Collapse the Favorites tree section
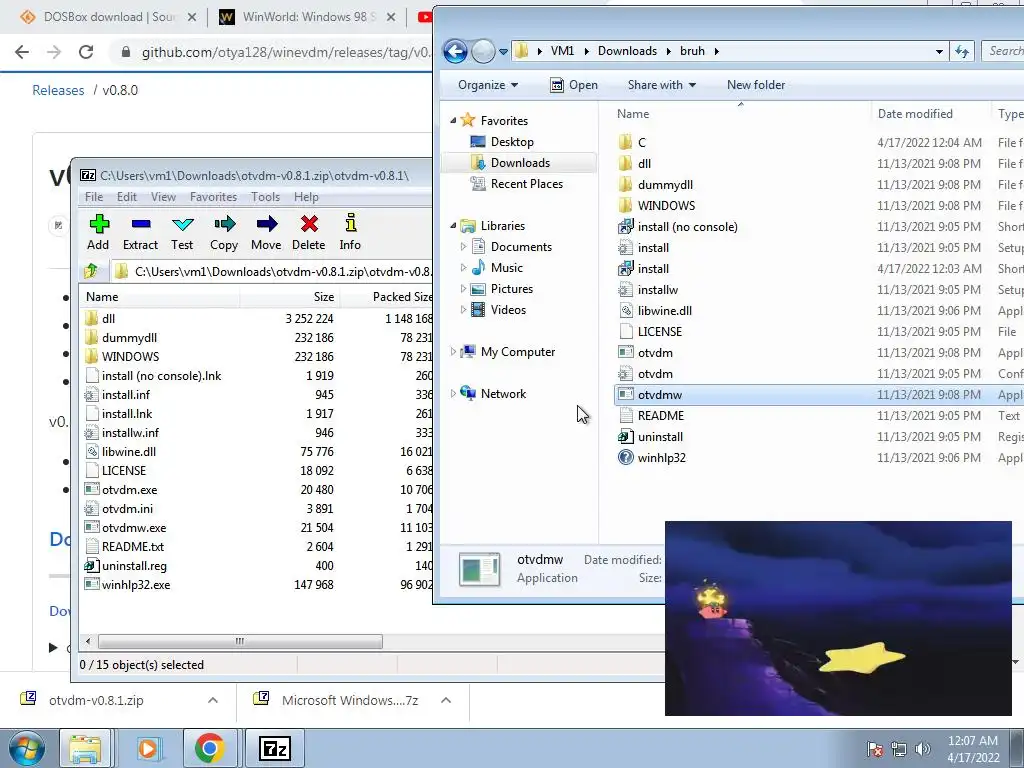Viewport: 1024px width, 768px height. (453, 120)
